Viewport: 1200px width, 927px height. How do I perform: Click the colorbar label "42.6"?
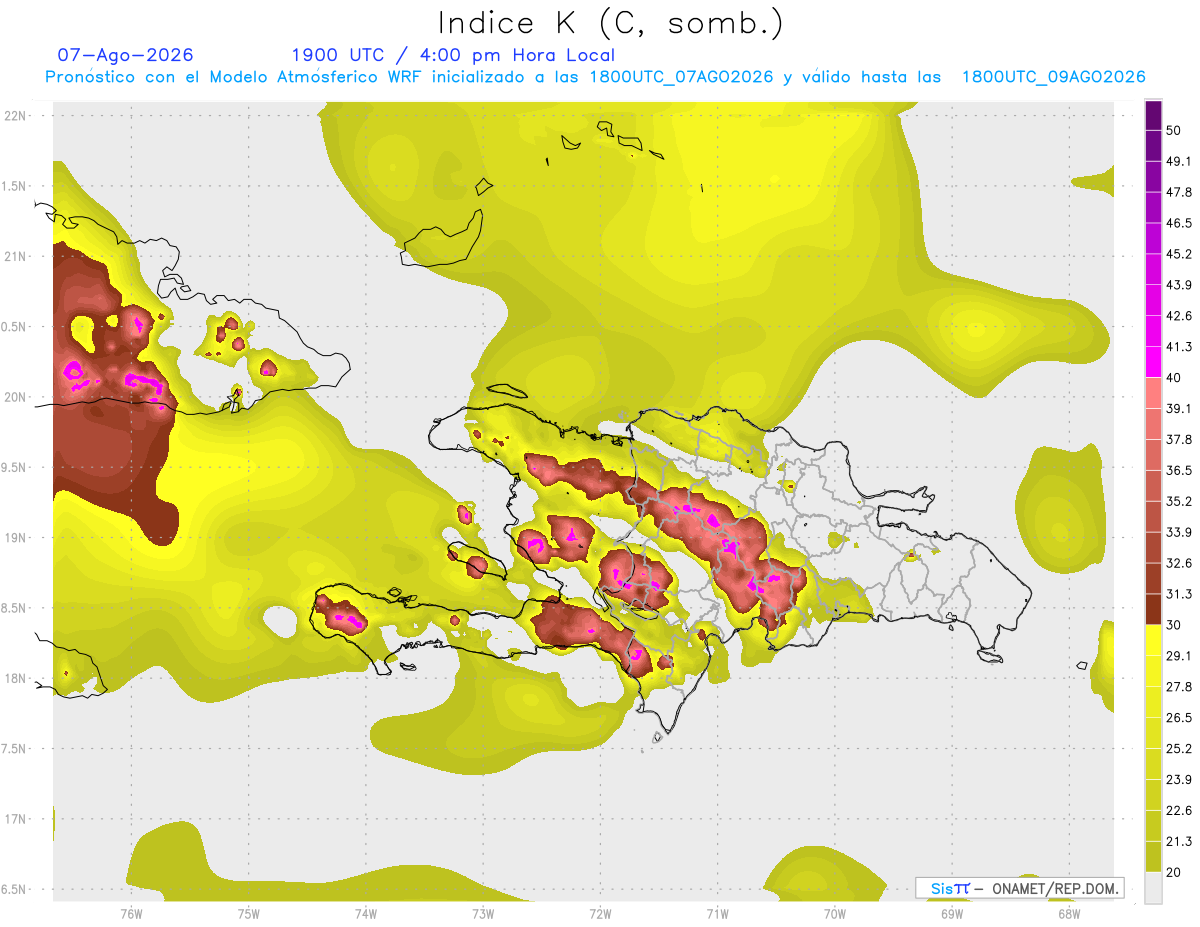pyautogui.click(x=1179, y=316)
